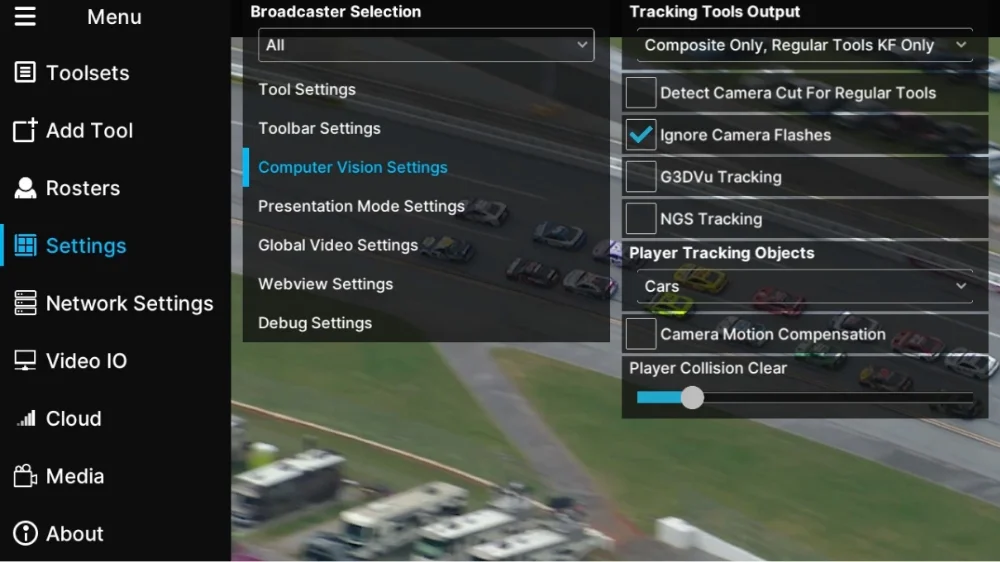Open the Tracking Tools Output dropdown
The height and width of the screenshot is (562, 1000).
pos(805,45)
